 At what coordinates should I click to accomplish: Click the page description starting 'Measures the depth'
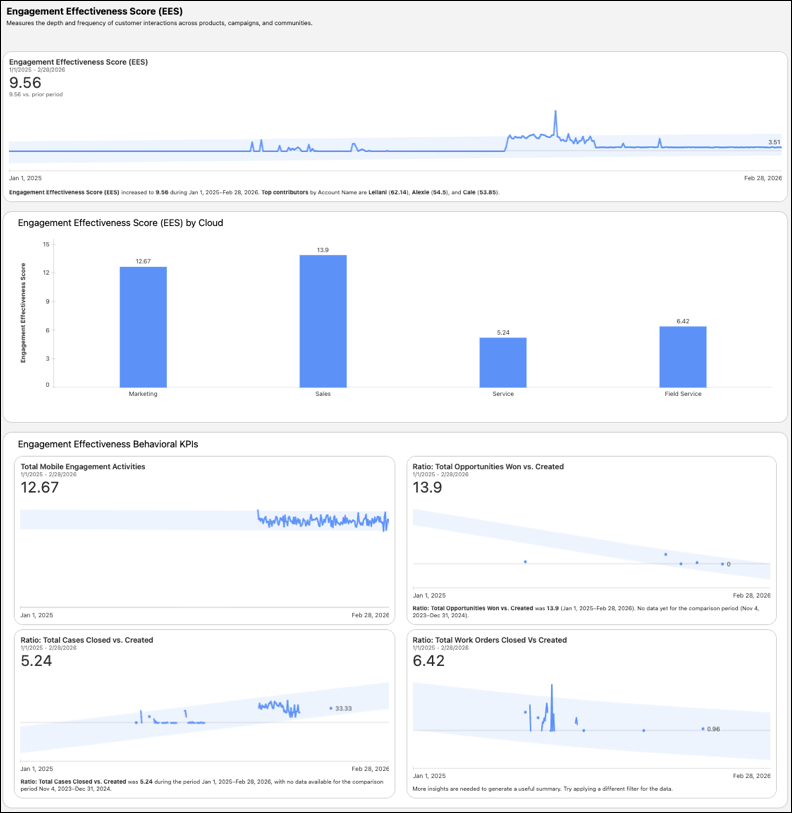(x=159, y=23)
